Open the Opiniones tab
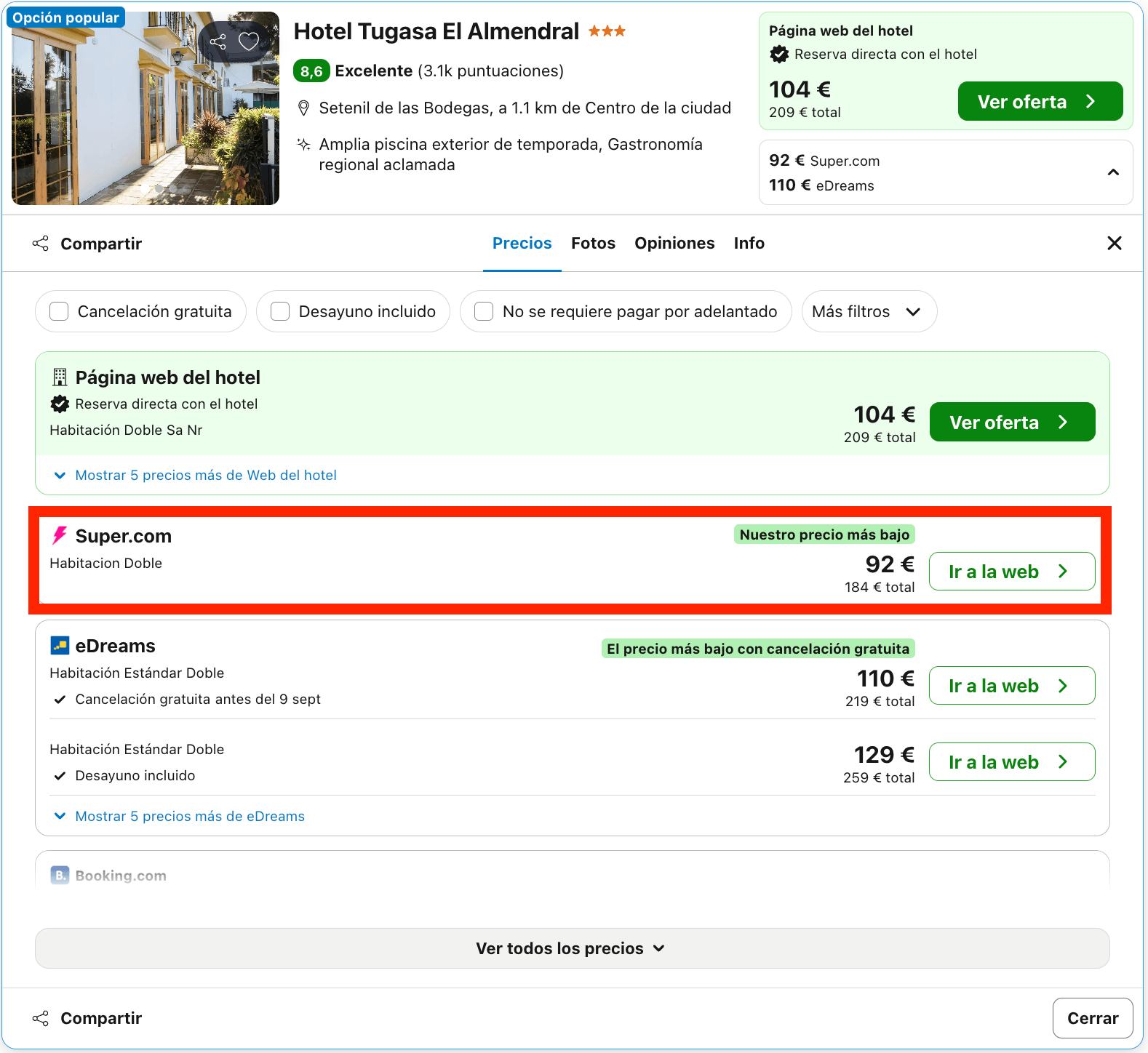Screen dimensions: 1148x1053 [674, 244]
